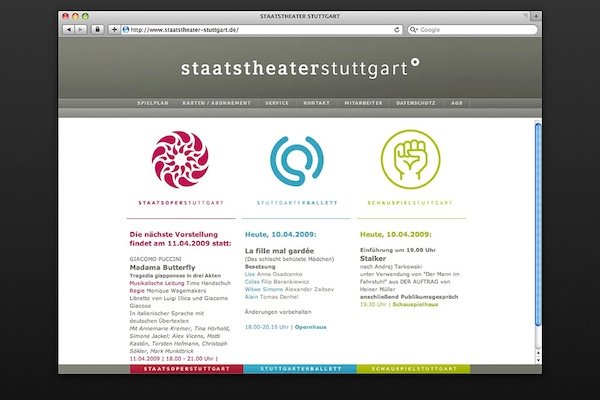Click the green fist Schauspiel logo

click(411, 159)
